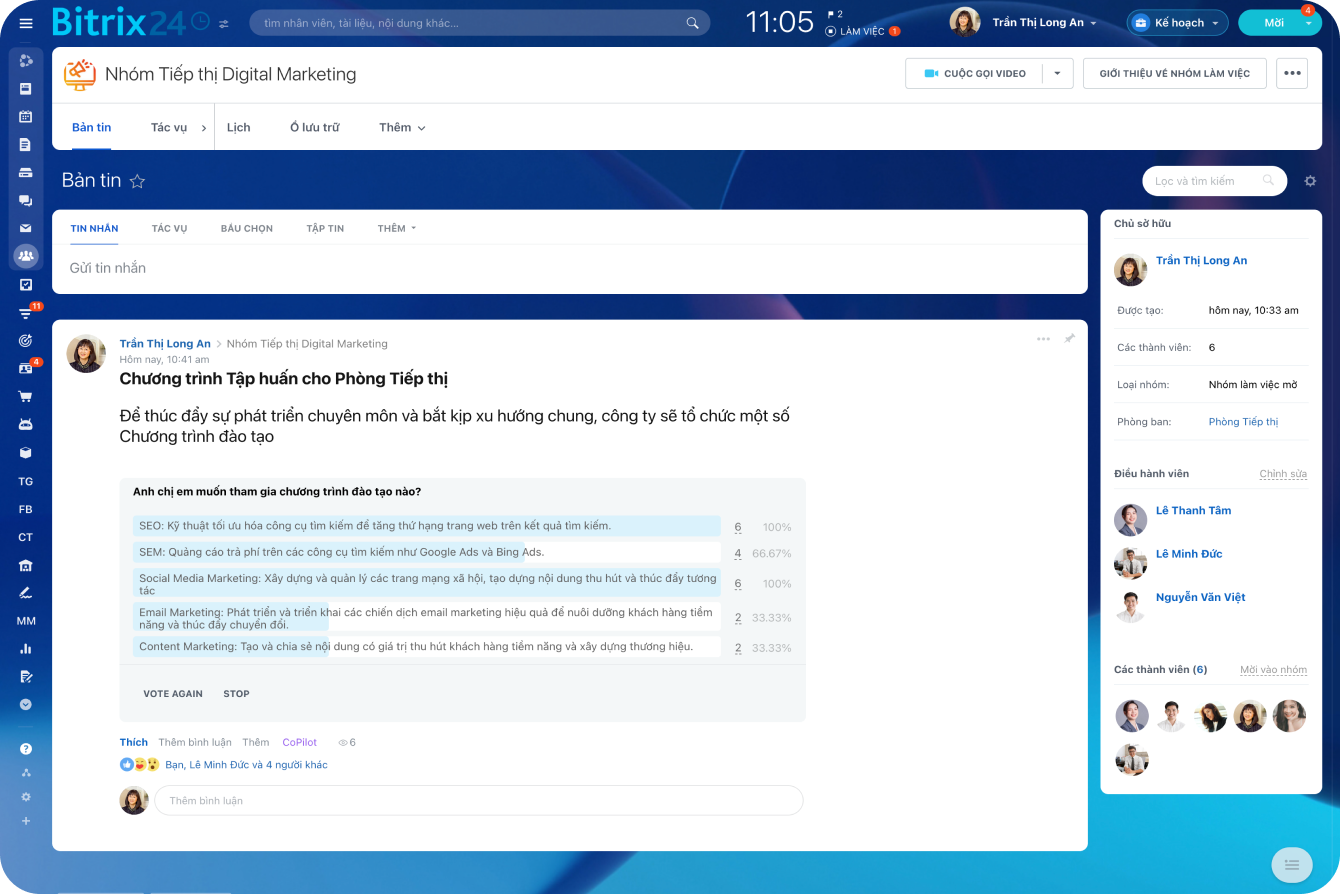This screenshot has height=894, width=1340.
Task: Click the SEM poll result bar
Action: pos(426,553)
